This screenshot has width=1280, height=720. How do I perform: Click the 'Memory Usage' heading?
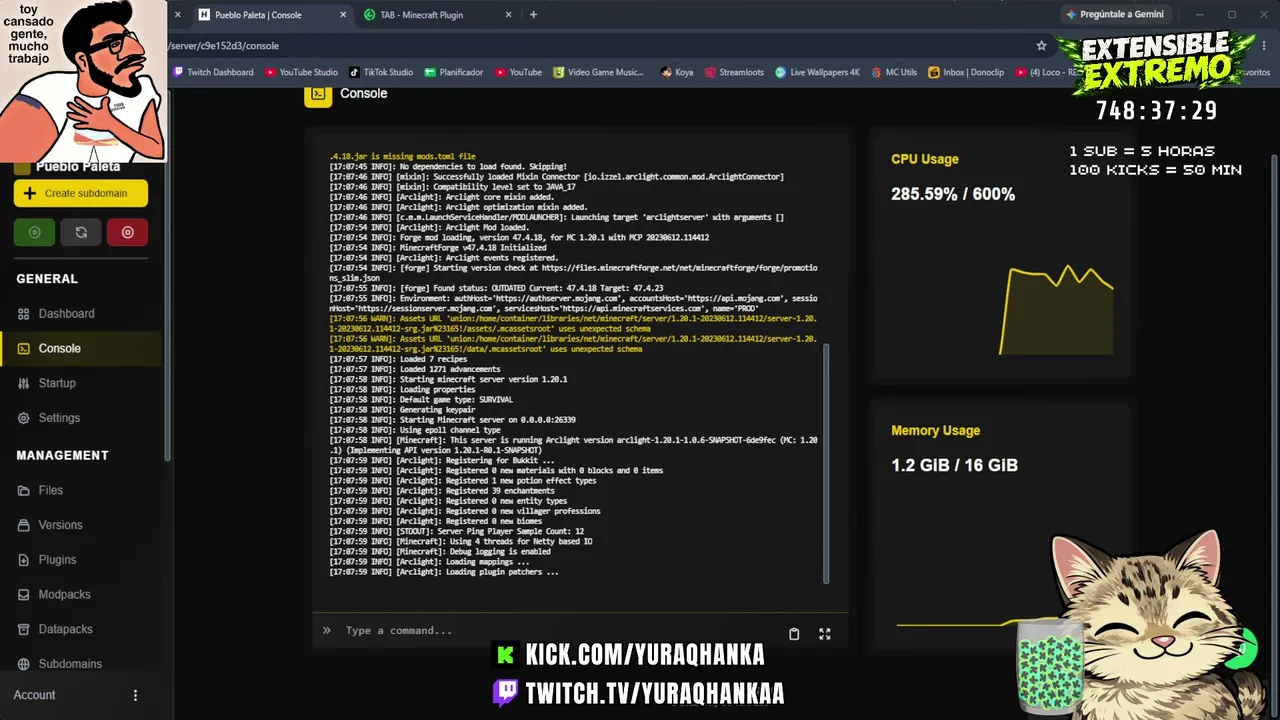pos(935,431)
